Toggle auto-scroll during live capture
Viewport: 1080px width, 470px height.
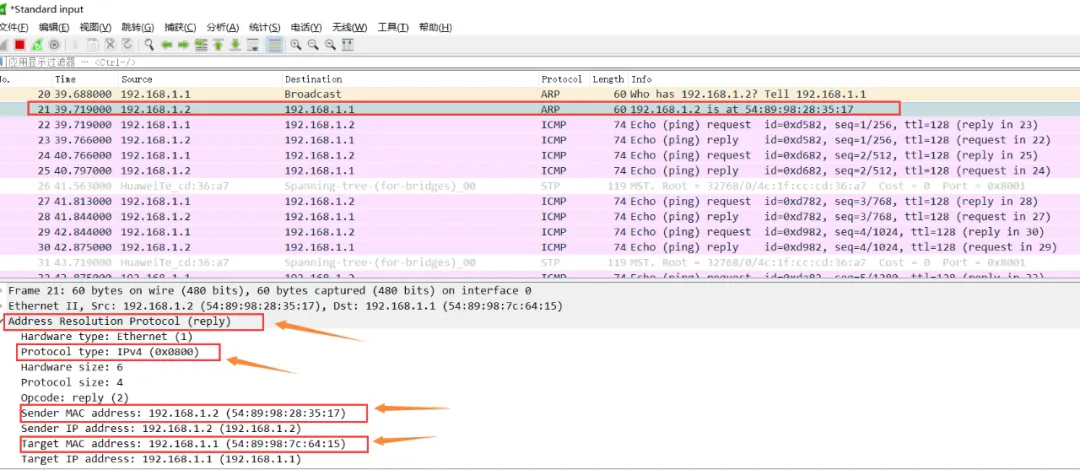(x=253, y=45)
